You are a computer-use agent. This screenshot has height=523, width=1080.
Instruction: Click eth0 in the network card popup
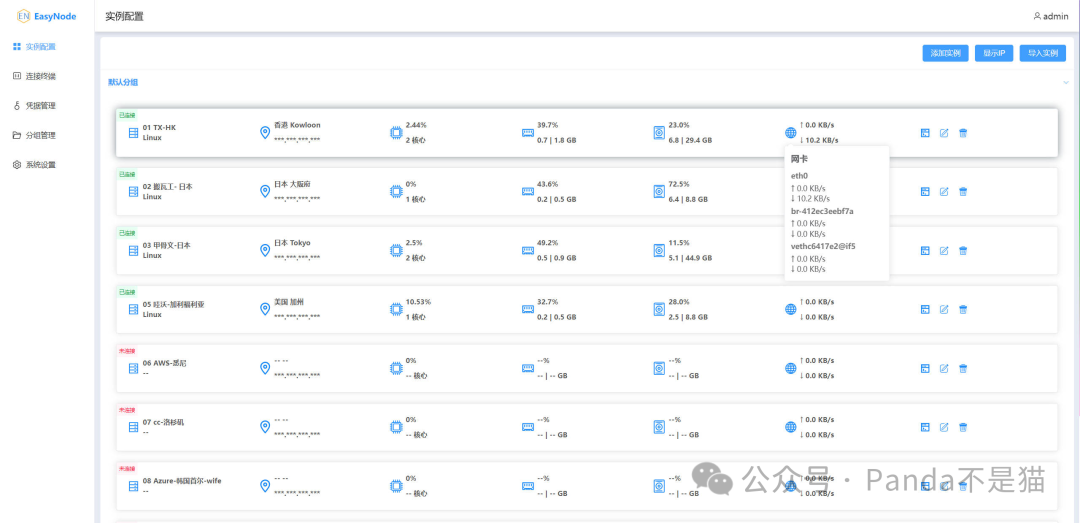tap(799, 176)
